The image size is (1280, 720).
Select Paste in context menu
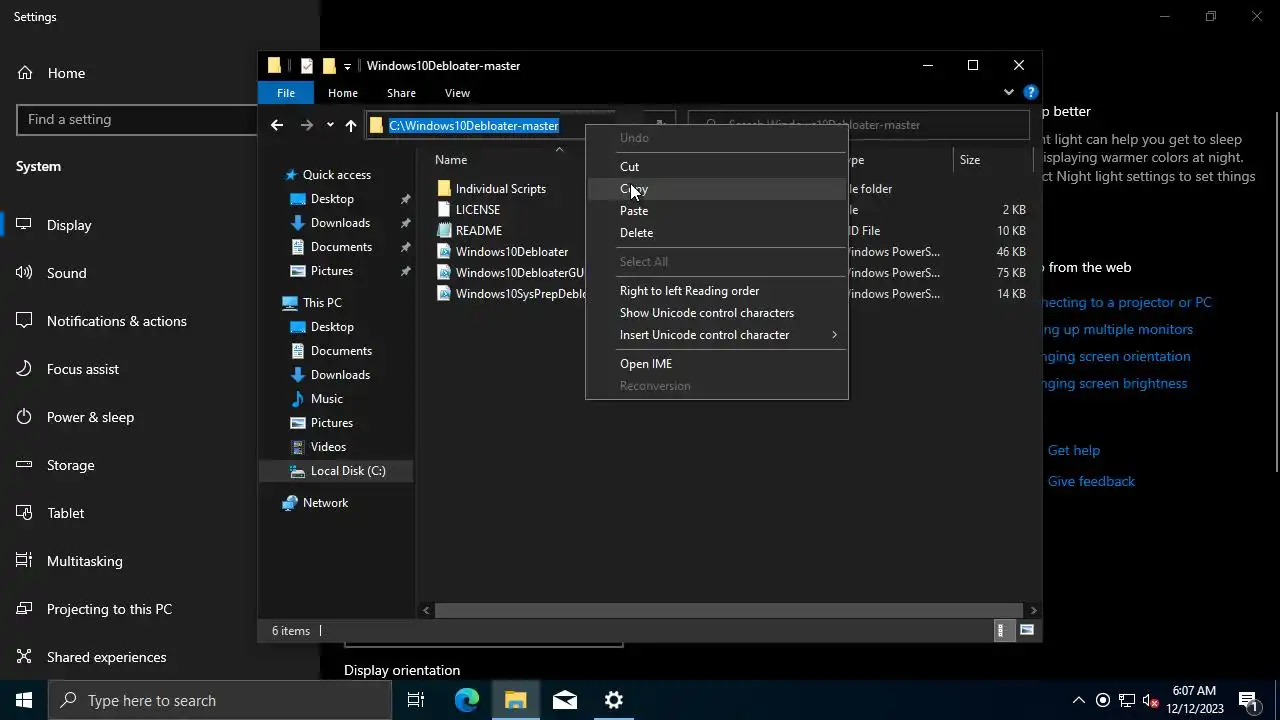point(716,211)
